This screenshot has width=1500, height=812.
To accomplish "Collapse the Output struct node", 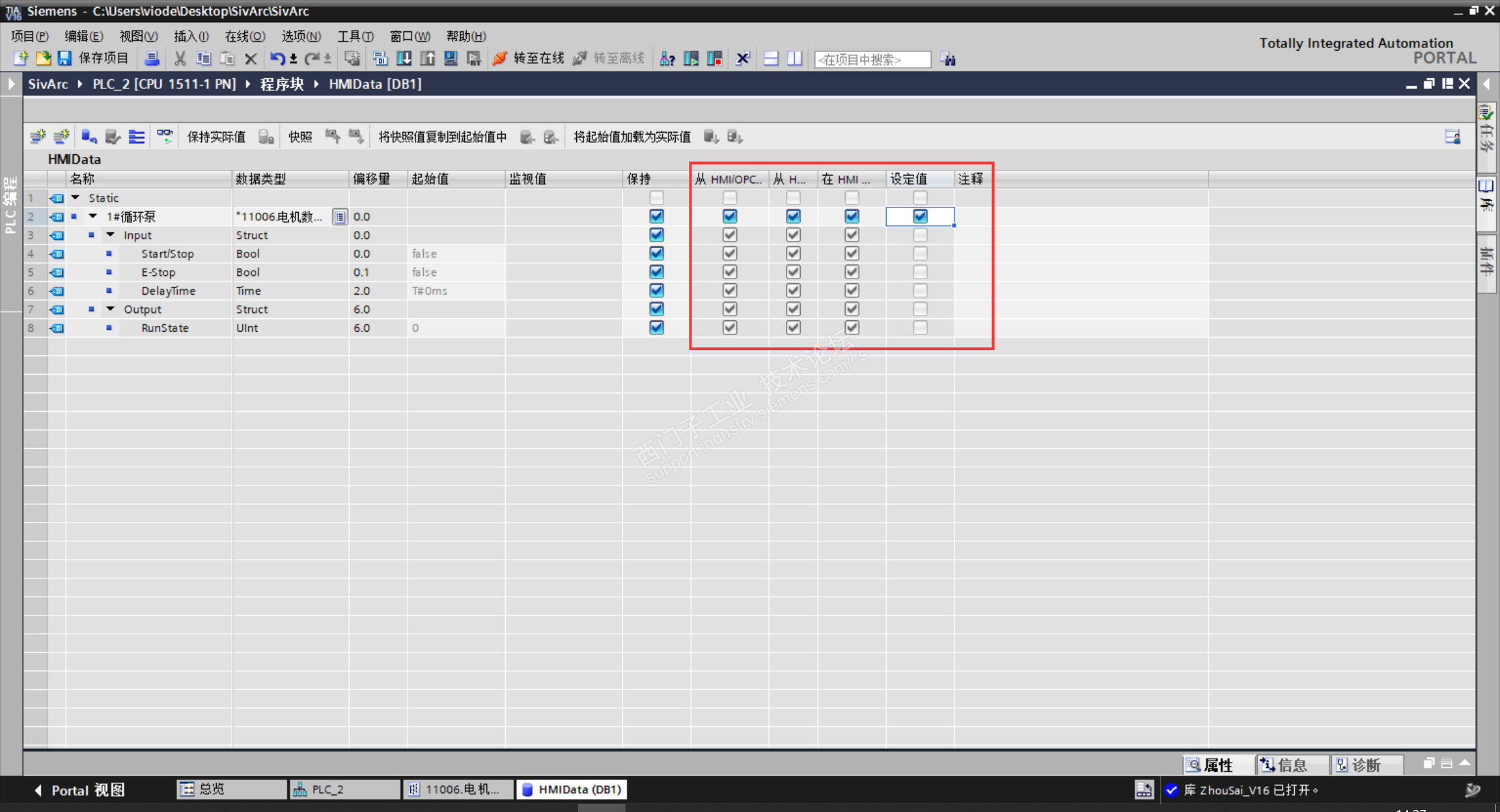I will coord(111,309).
